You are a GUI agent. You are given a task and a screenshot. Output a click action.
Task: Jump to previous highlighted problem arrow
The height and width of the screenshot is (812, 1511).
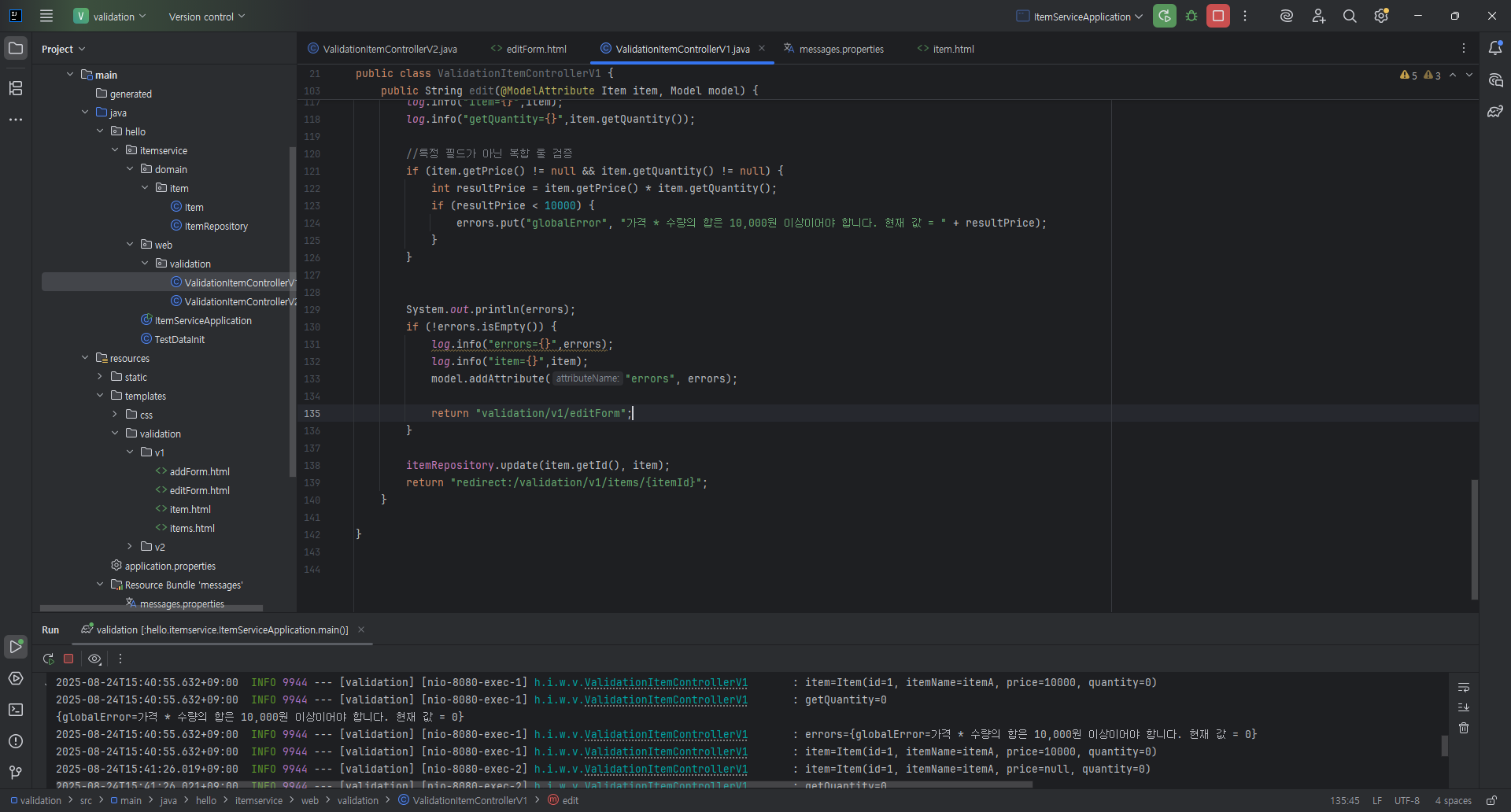pos(1453,75)
